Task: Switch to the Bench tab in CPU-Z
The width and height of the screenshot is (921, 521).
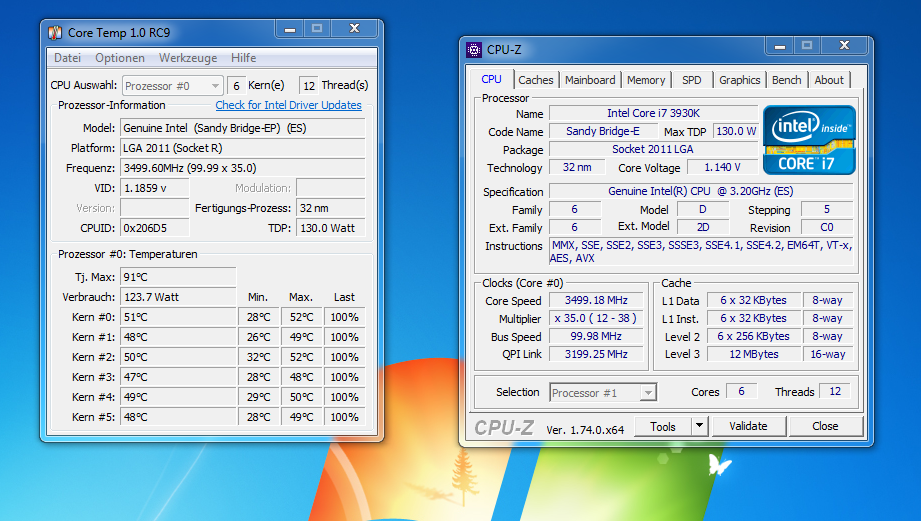Action: point(786,80)
